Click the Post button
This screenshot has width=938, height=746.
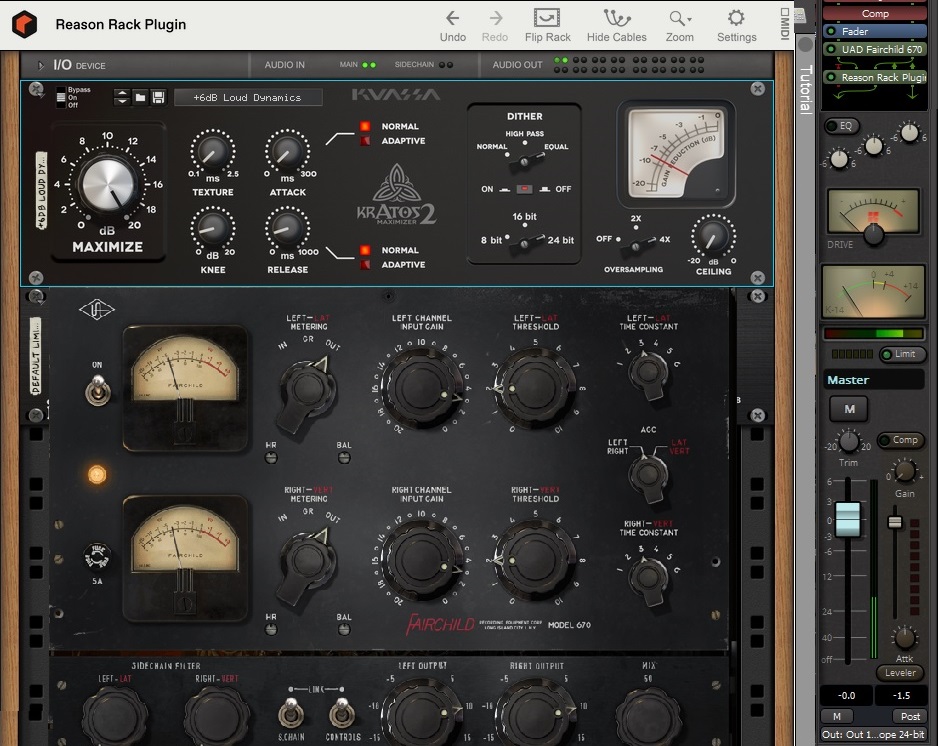[910, 716]
